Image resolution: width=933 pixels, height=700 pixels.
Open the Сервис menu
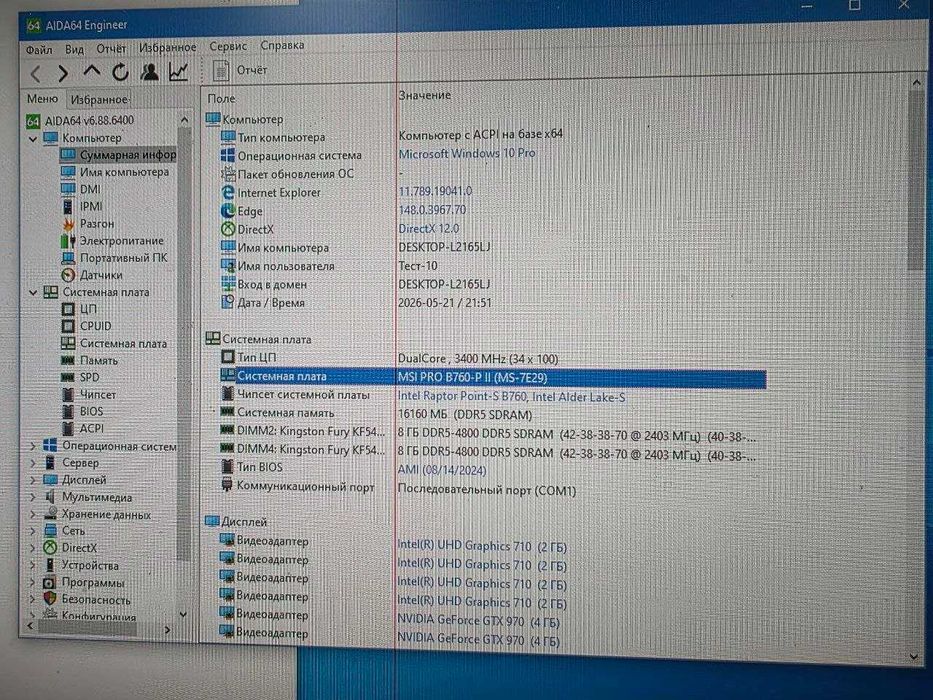228,46
